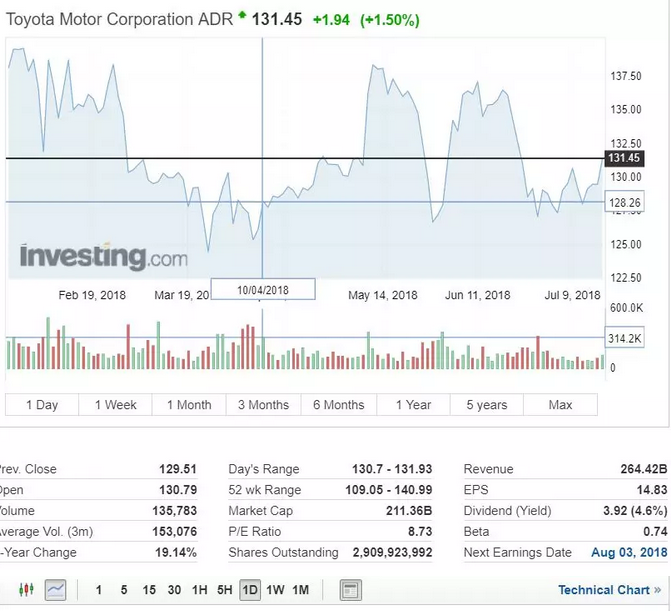671x611 pixels.
Task: Click the 131.45 current price label on axis
Action: point(624,158)
